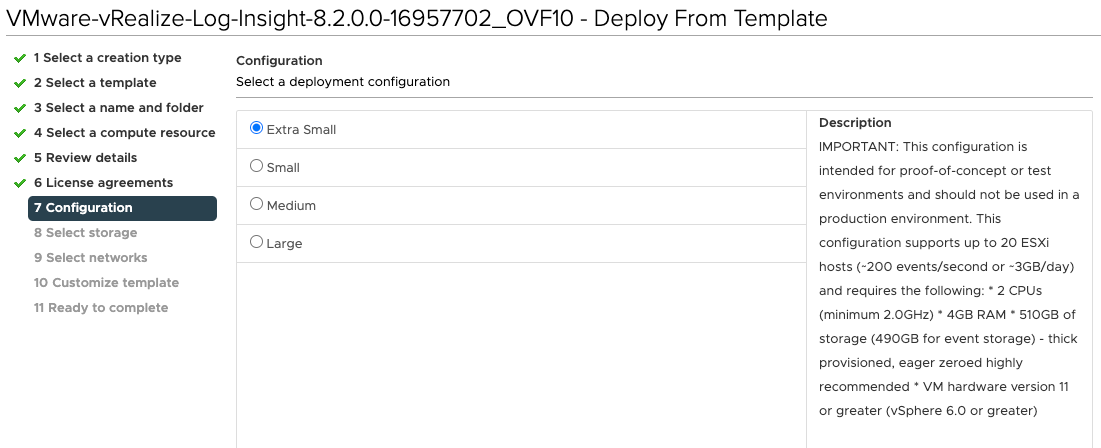Click checkmark next to Select a compute resource
This screenshot has height=448, width=1101.
pyautogui.click(x=20, y=133)
